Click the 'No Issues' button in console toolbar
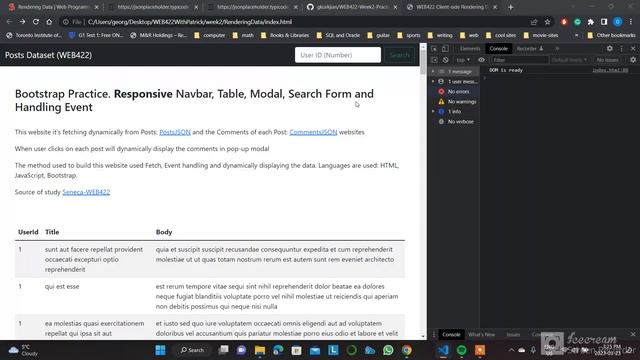Viewport: 640px width, 360px height. tap(607, 60)
